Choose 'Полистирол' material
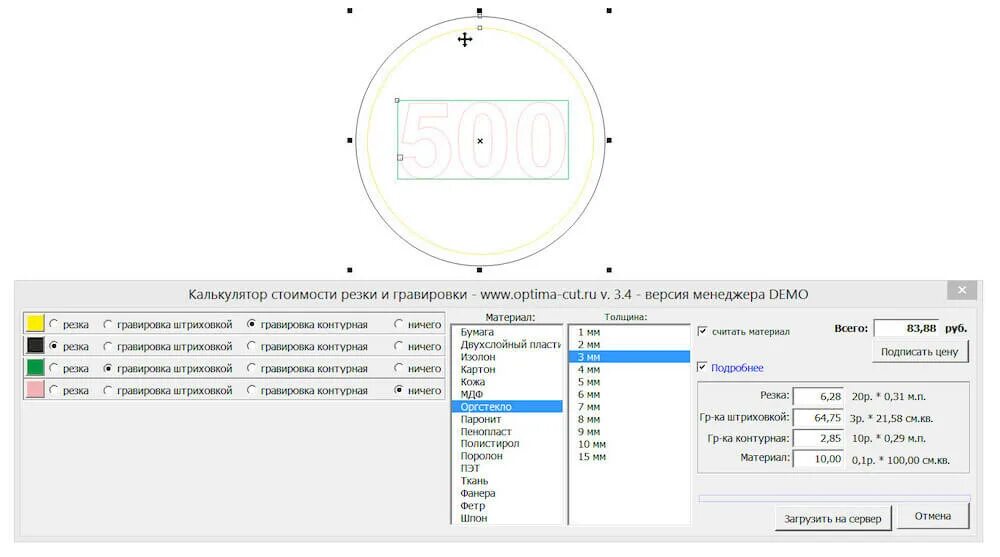Screen dimensions: 1000x557 [507, 443]
